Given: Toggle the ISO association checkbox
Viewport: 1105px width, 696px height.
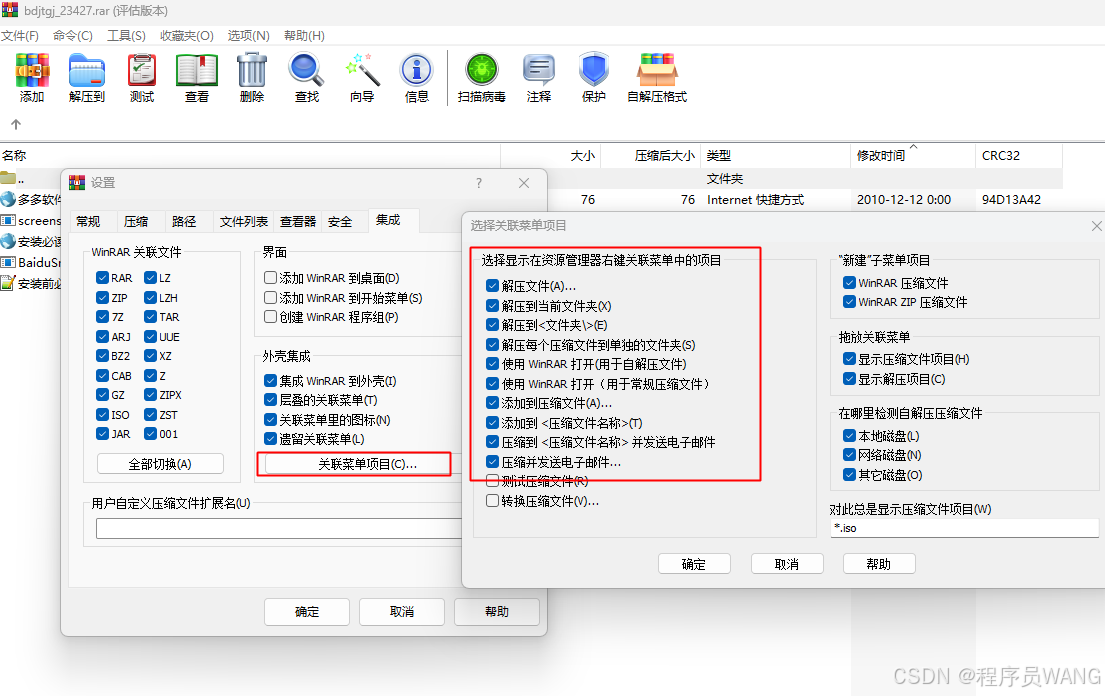Looking at the screenshot, I should [102, 414].
